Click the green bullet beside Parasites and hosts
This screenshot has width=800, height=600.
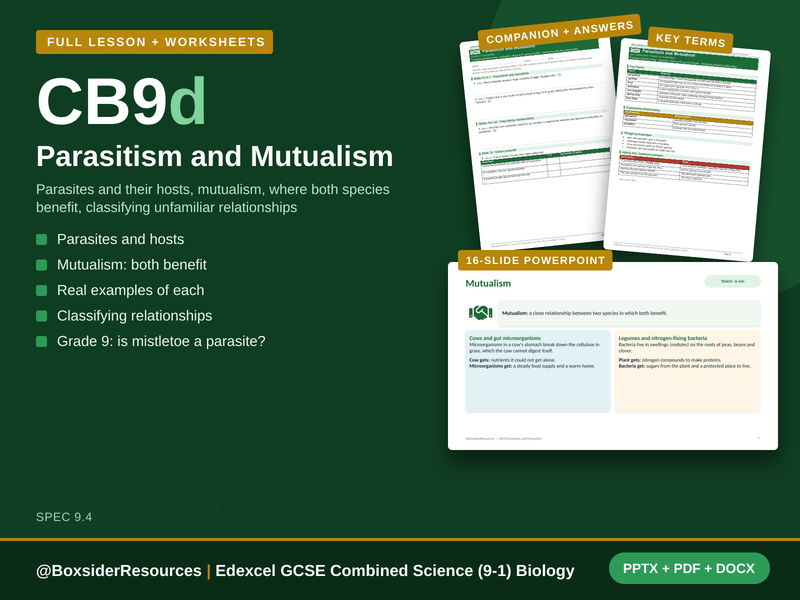42,239
